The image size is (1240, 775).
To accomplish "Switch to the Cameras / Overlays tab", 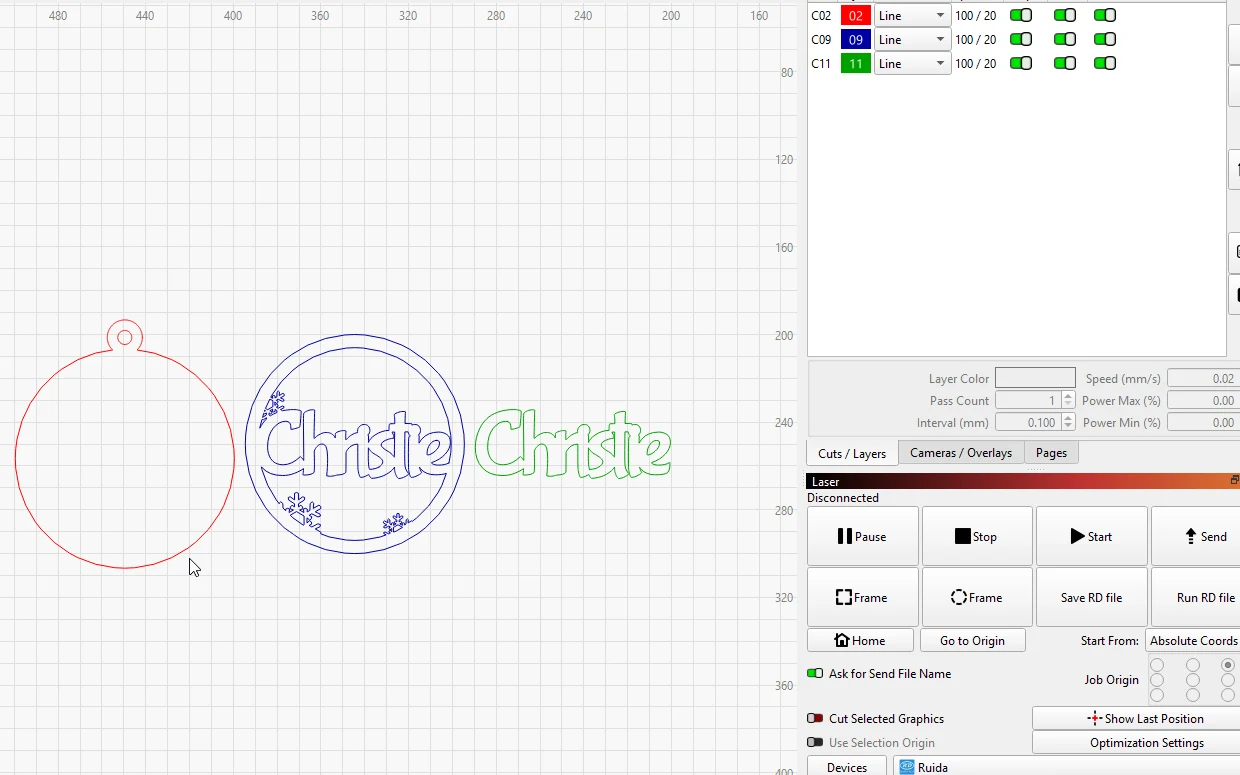I will point(961,453).
